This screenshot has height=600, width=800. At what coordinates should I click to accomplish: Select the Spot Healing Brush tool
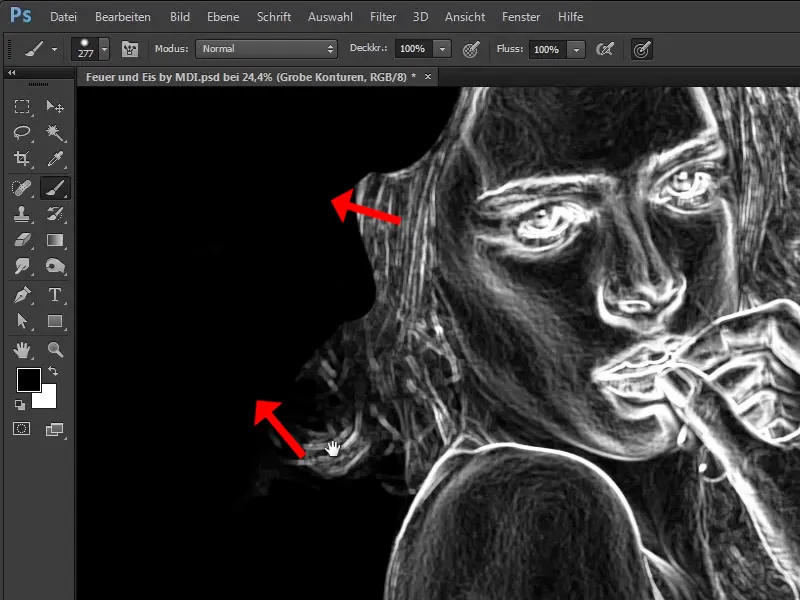point(21,188)
